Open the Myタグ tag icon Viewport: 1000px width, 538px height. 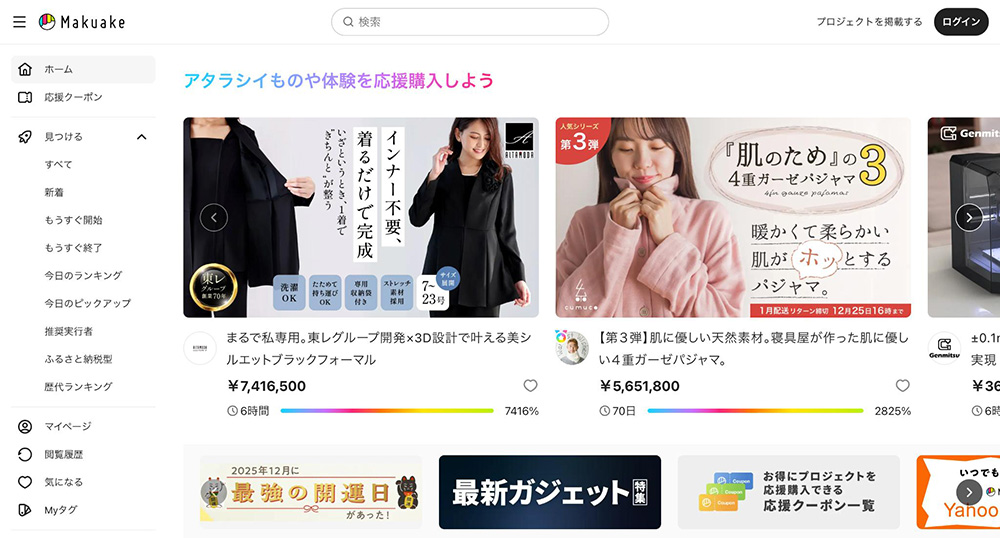tap(25, 510)
